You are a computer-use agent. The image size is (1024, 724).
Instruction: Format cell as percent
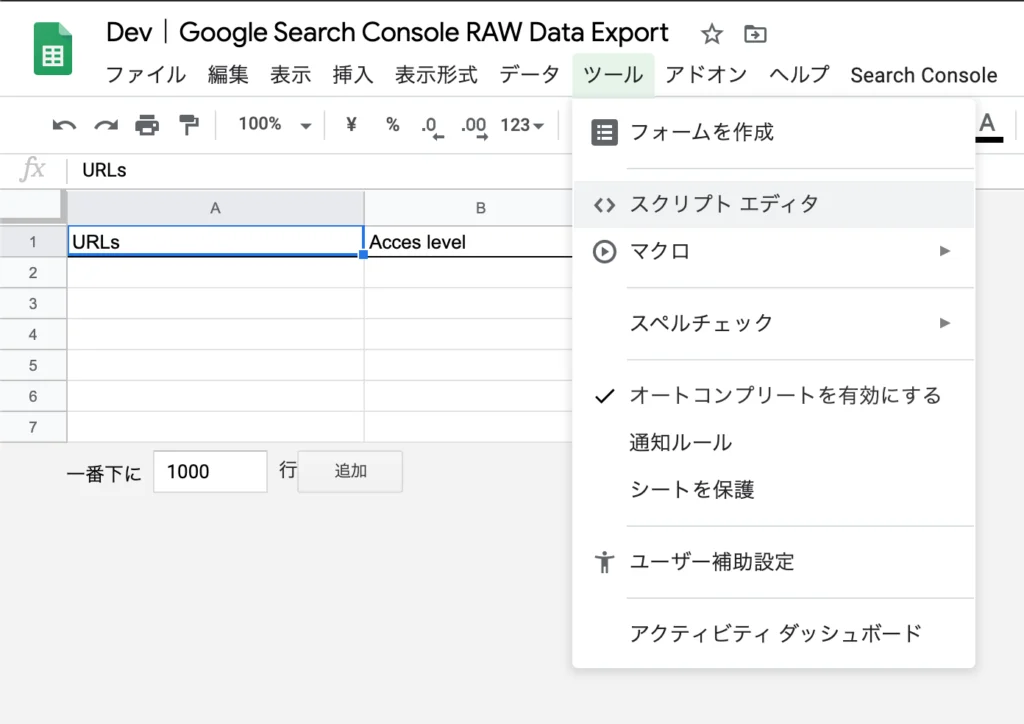pos(392,124)
